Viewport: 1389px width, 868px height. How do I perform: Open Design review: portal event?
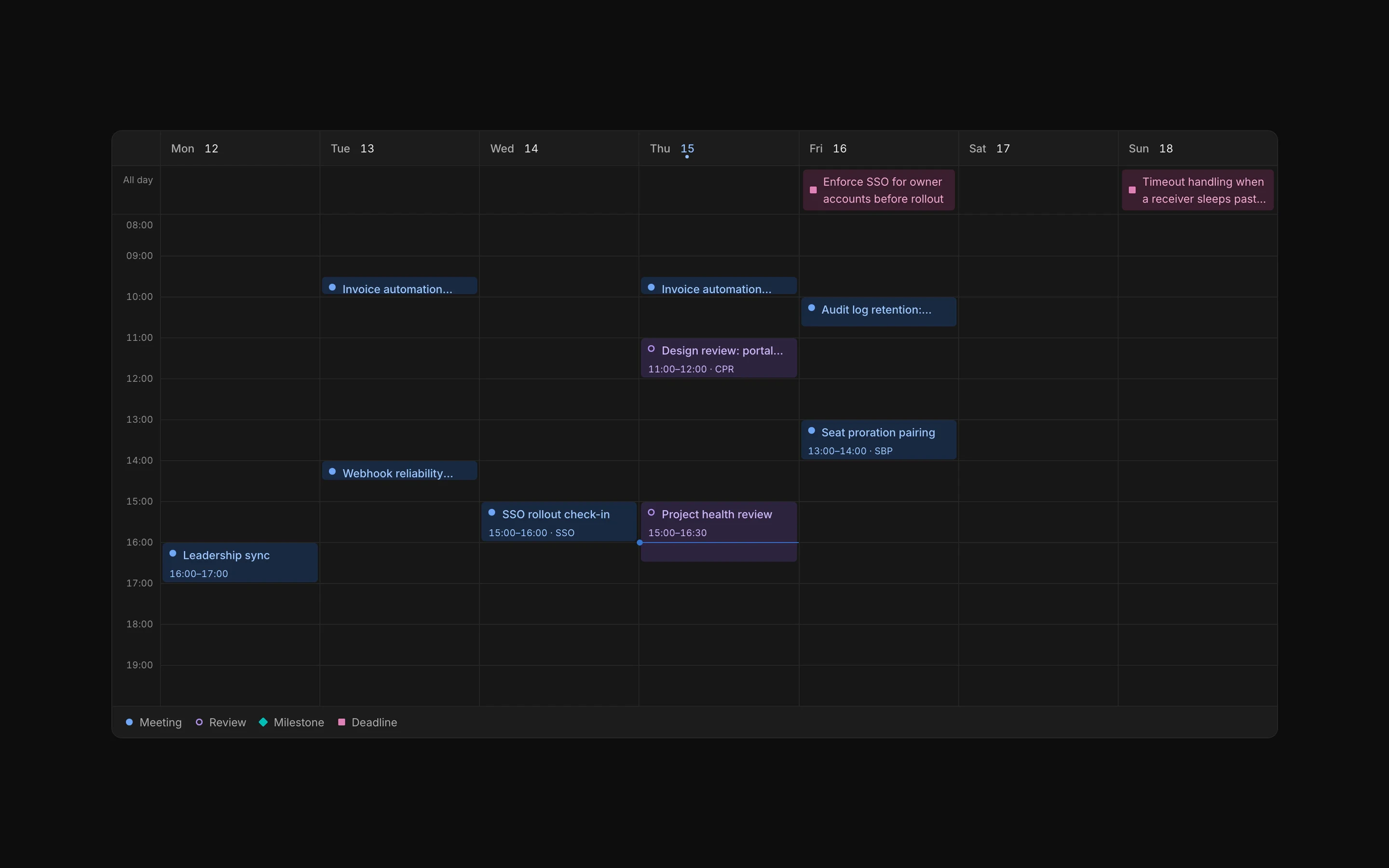[x=719, y=358]
